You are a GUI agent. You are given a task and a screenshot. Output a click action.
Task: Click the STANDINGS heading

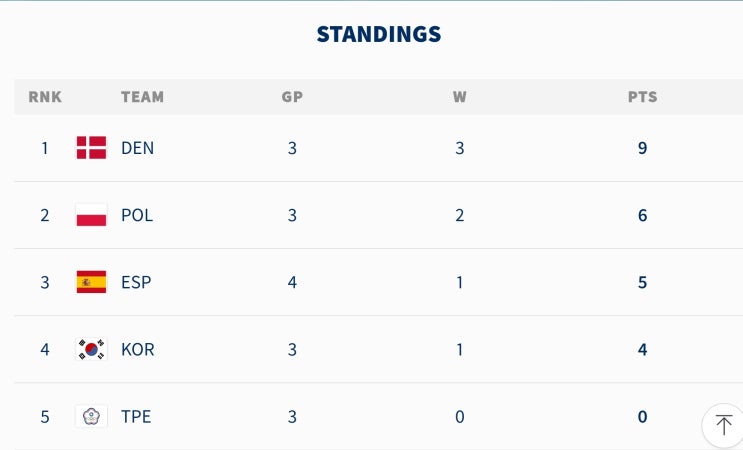tap(379, 34)
